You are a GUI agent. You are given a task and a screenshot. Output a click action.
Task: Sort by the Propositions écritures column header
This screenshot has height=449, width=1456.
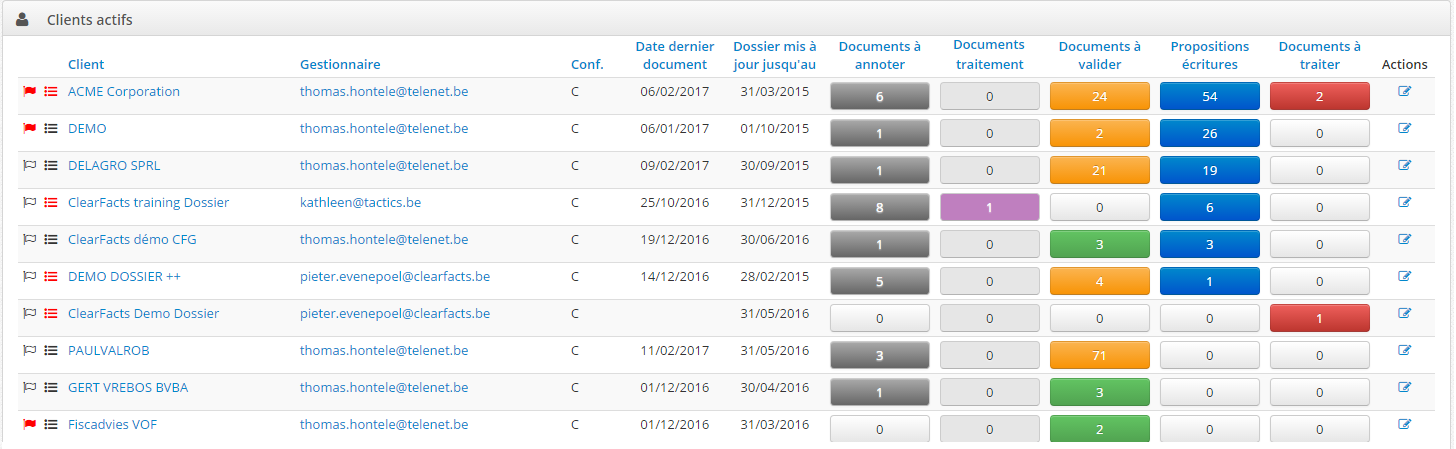click(1210, 55)
